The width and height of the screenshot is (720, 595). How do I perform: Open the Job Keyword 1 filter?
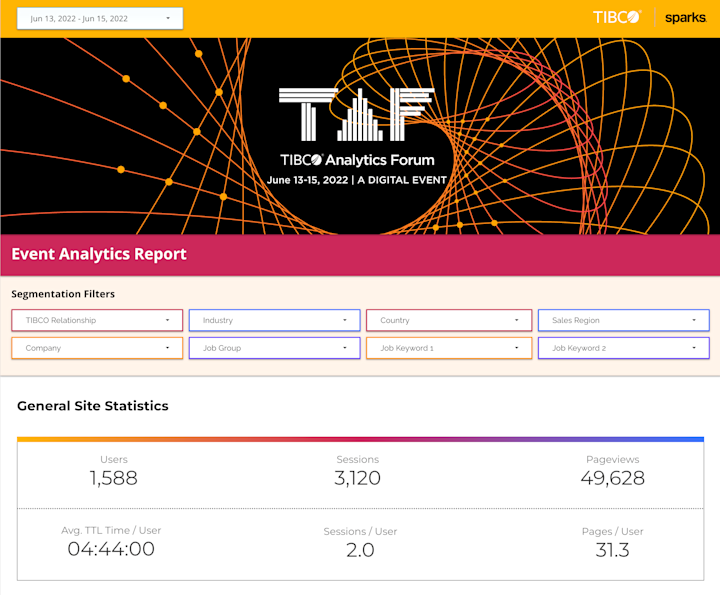tap(449, 348)
